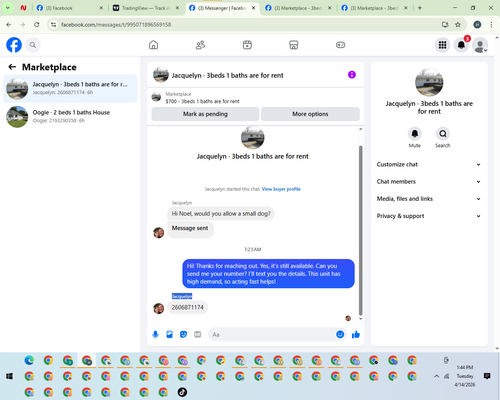Click the message text field Aa
This screenshot has width=500, height=400.
272,334
